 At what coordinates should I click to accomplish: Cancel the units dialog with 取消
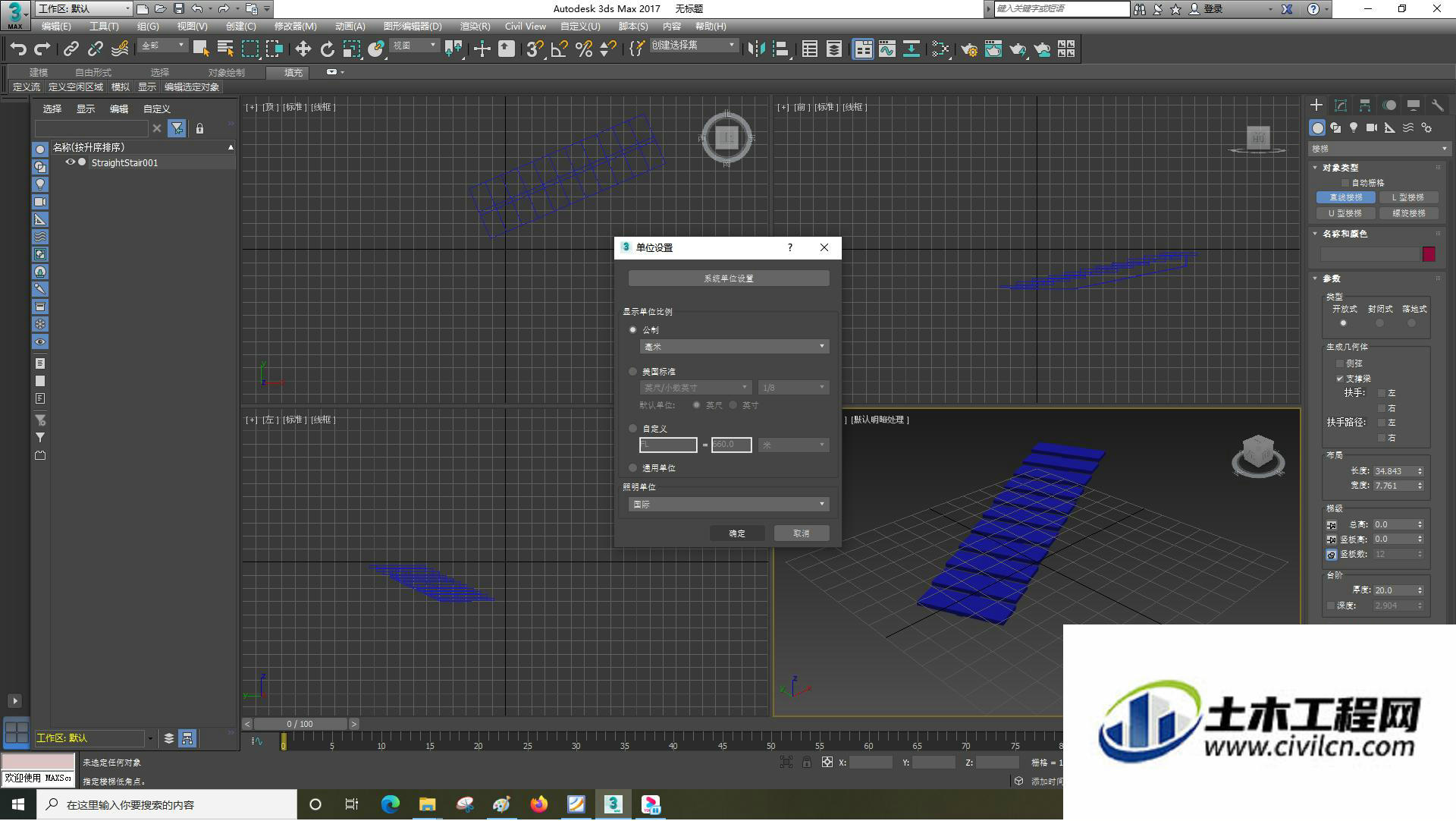click(802, 533)
